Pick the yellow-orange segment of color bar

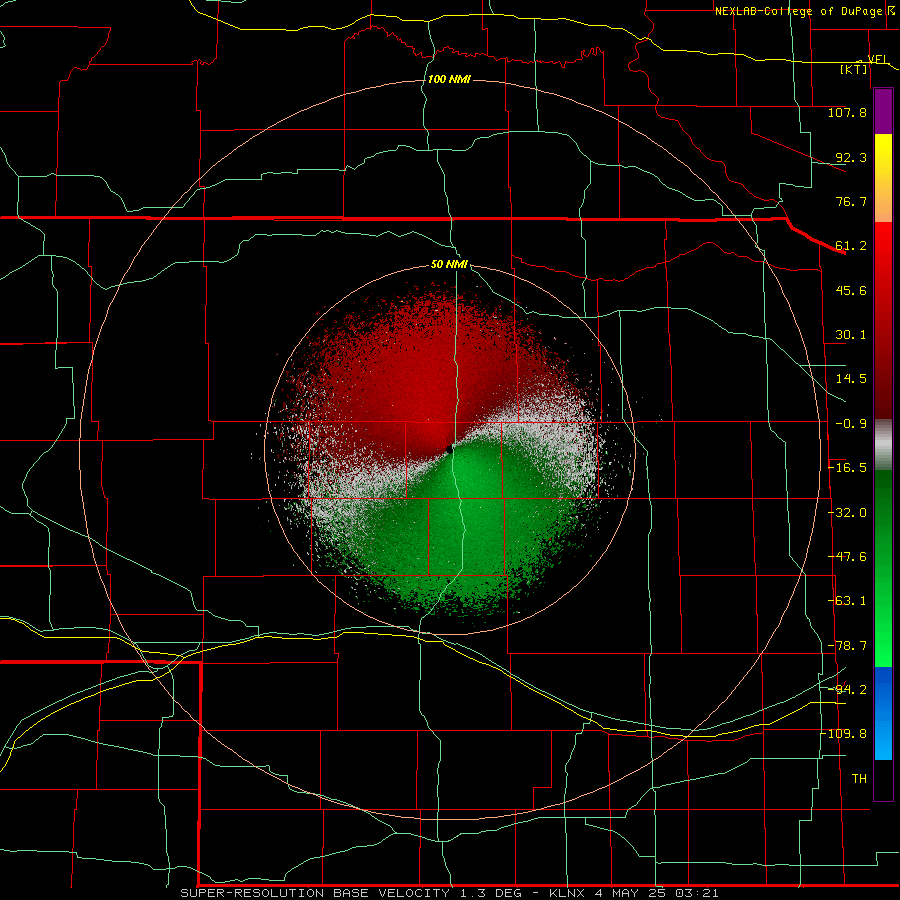point(883,178)
